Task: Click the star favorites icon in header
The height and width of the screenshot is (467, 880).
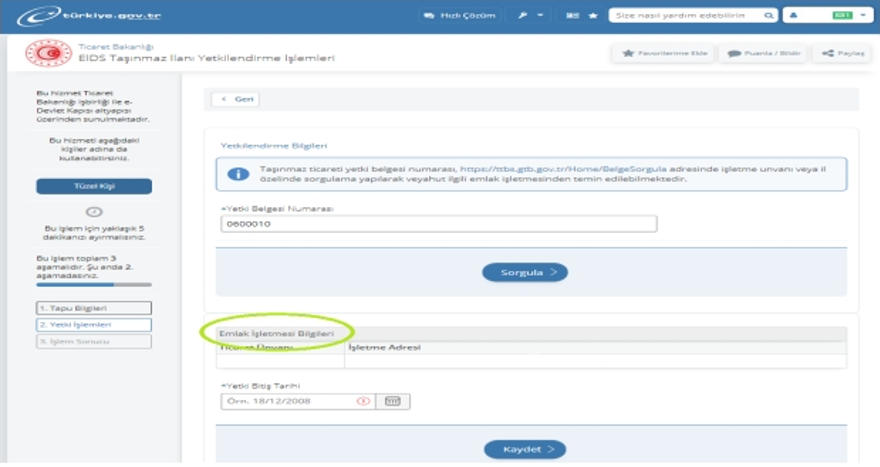Action: click(593, 16)
